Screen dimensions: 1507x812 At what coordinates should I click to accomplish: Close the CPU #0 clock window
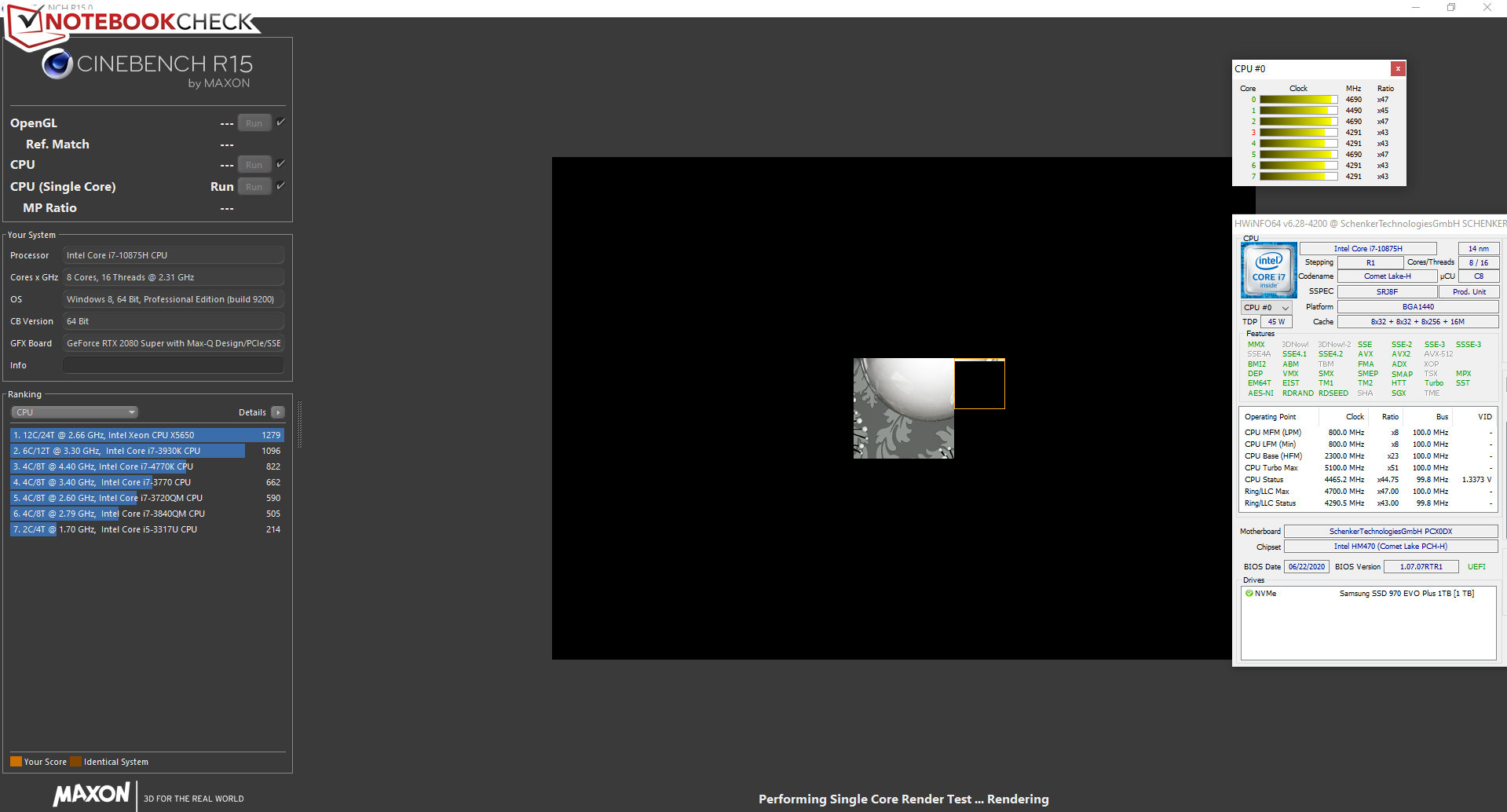point(1398,68)
